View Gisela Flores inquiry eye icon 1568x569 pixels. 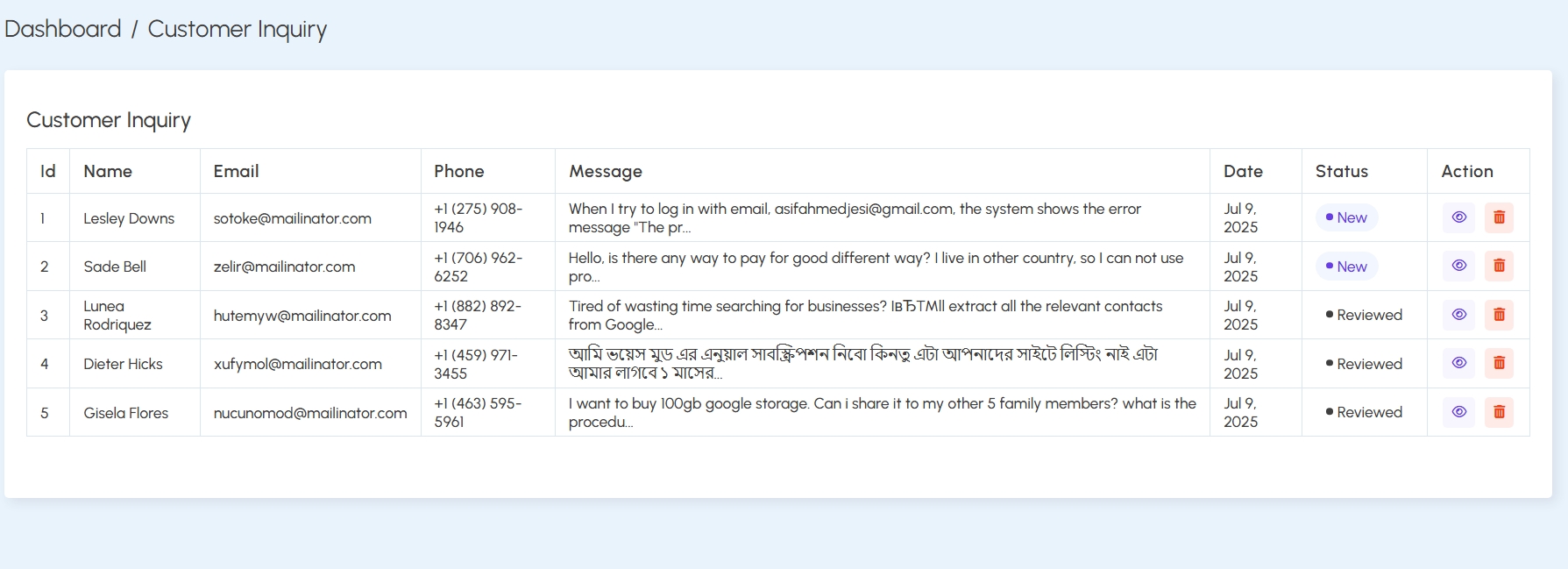pos(1459,412)
